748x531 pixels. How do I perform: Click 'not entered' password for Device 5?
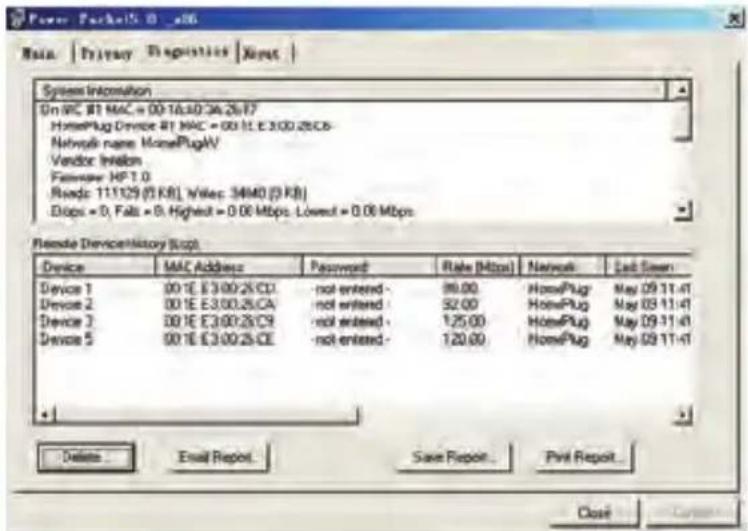[x=351, y=339]
